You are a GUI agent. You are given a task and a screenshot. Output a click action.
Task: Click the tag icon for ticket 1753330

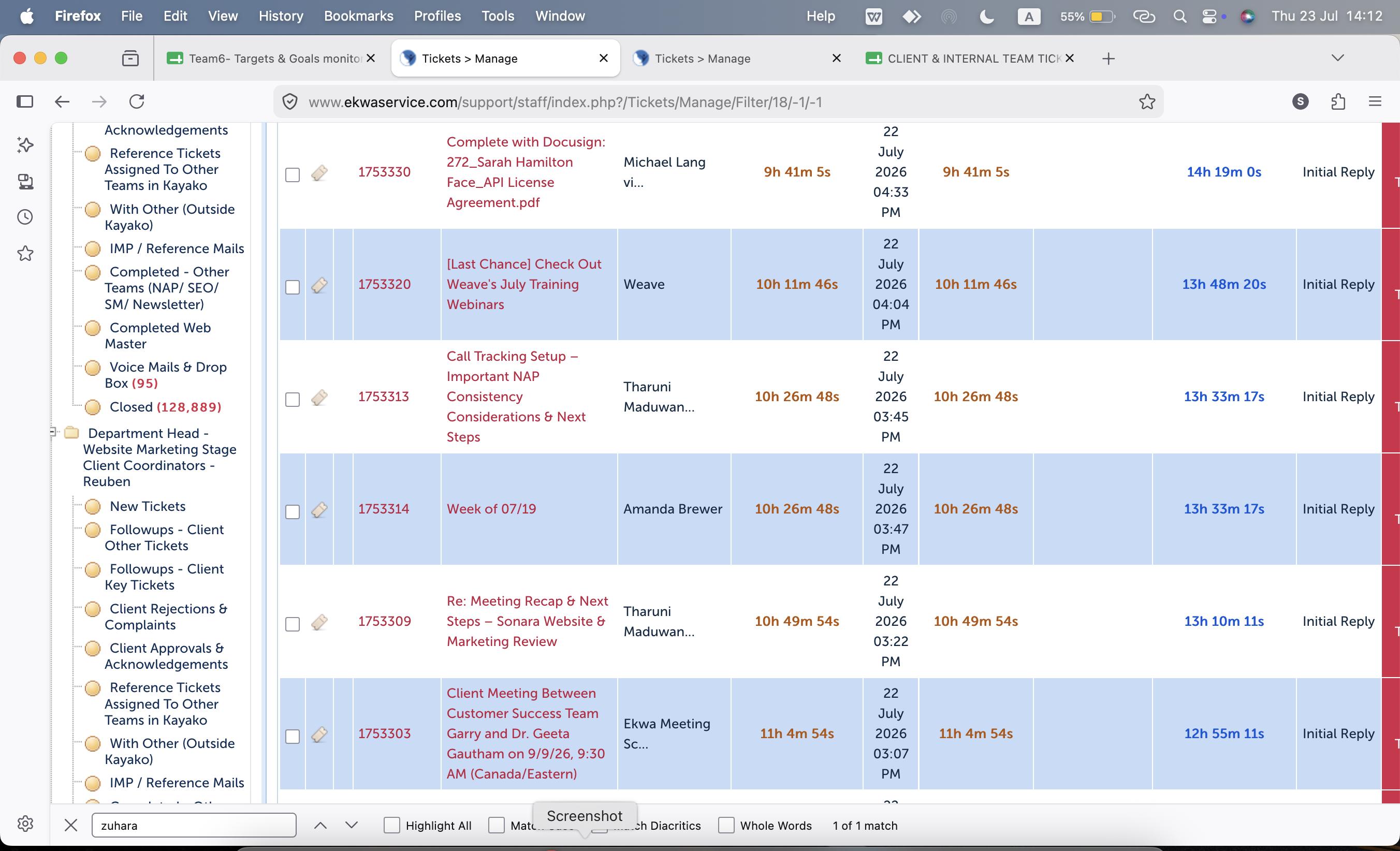(319, 173)
